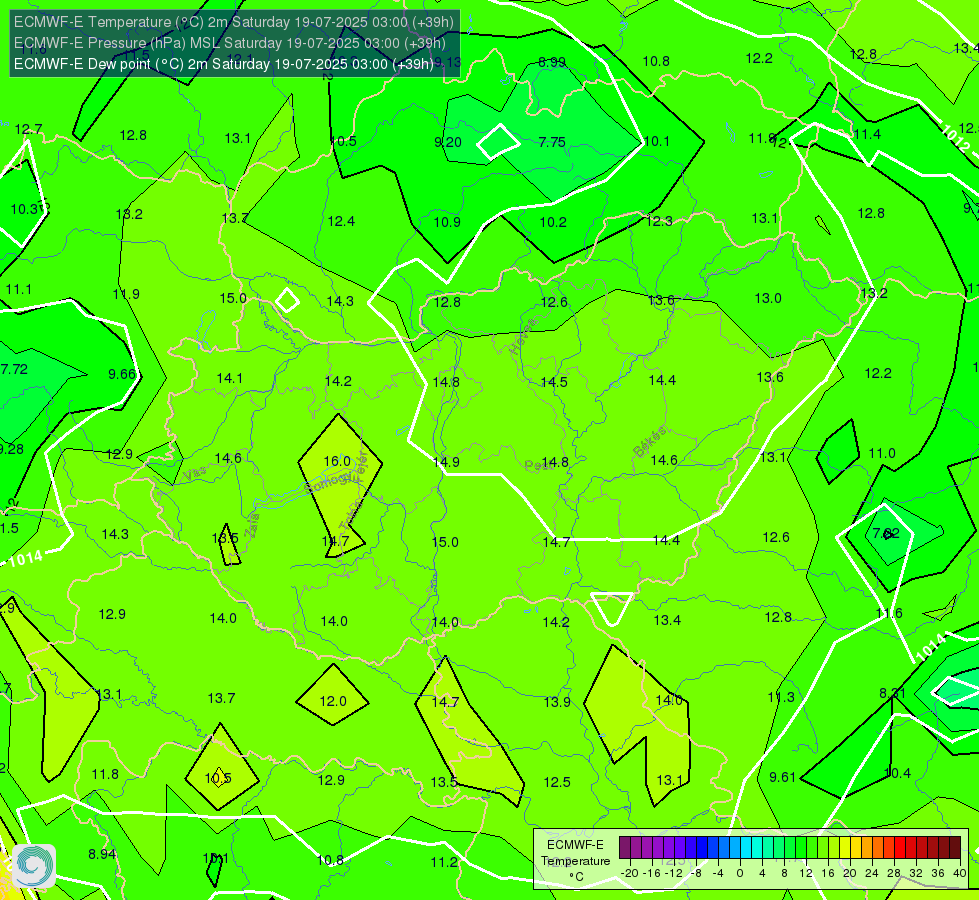The width and height of the screenshot is (979, 900).
Task: Click the 12.3 map value
Action: pos(659,220)
